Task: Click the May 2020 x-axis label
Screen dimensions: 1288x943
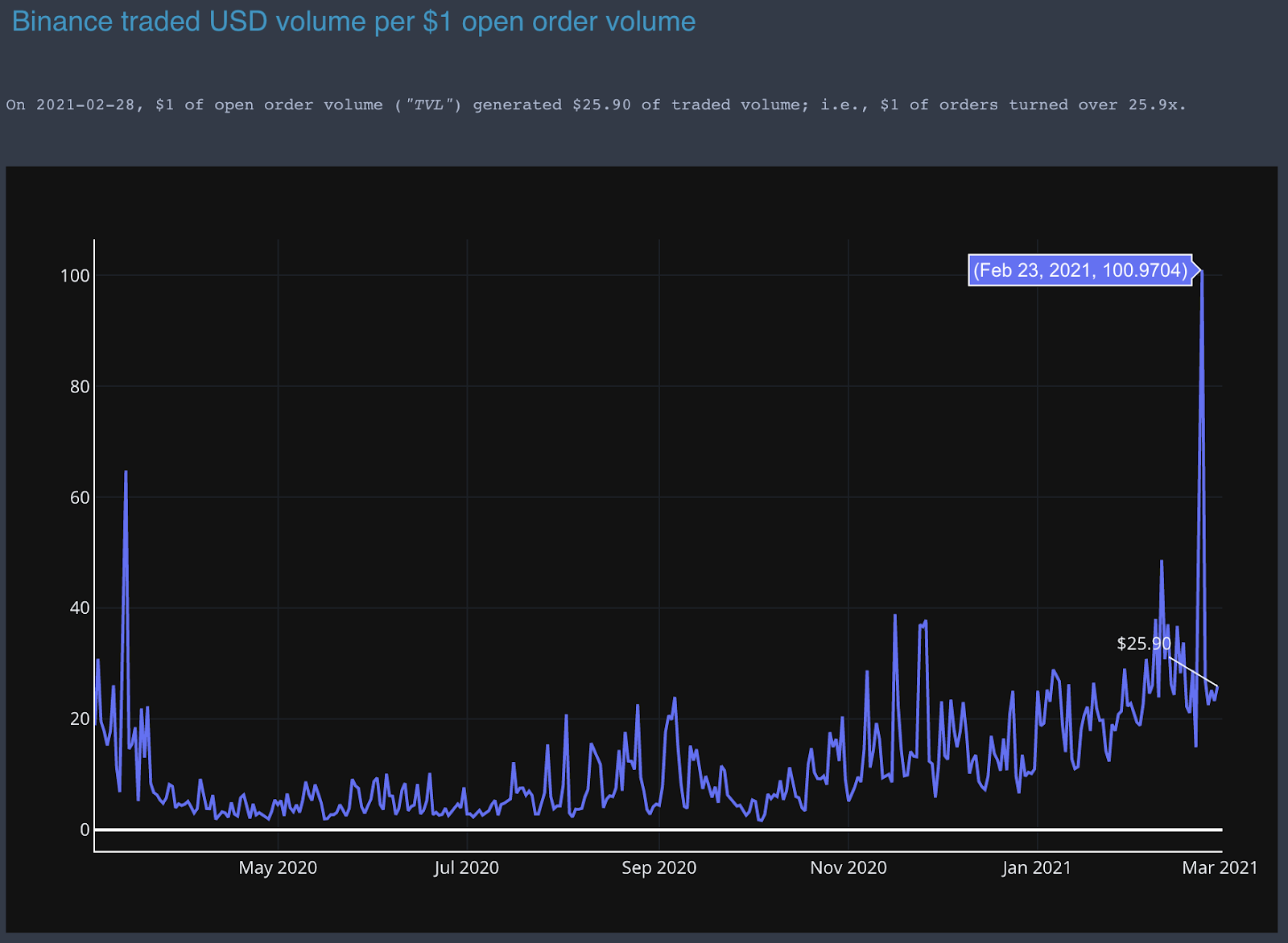Action: coord(278,867)
